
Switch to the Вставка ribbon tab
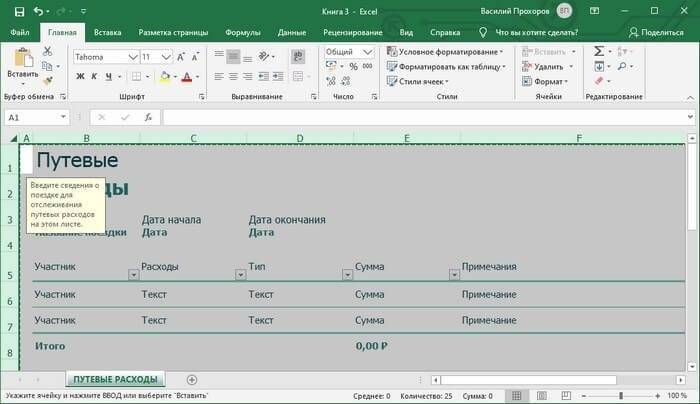[107, 32]
